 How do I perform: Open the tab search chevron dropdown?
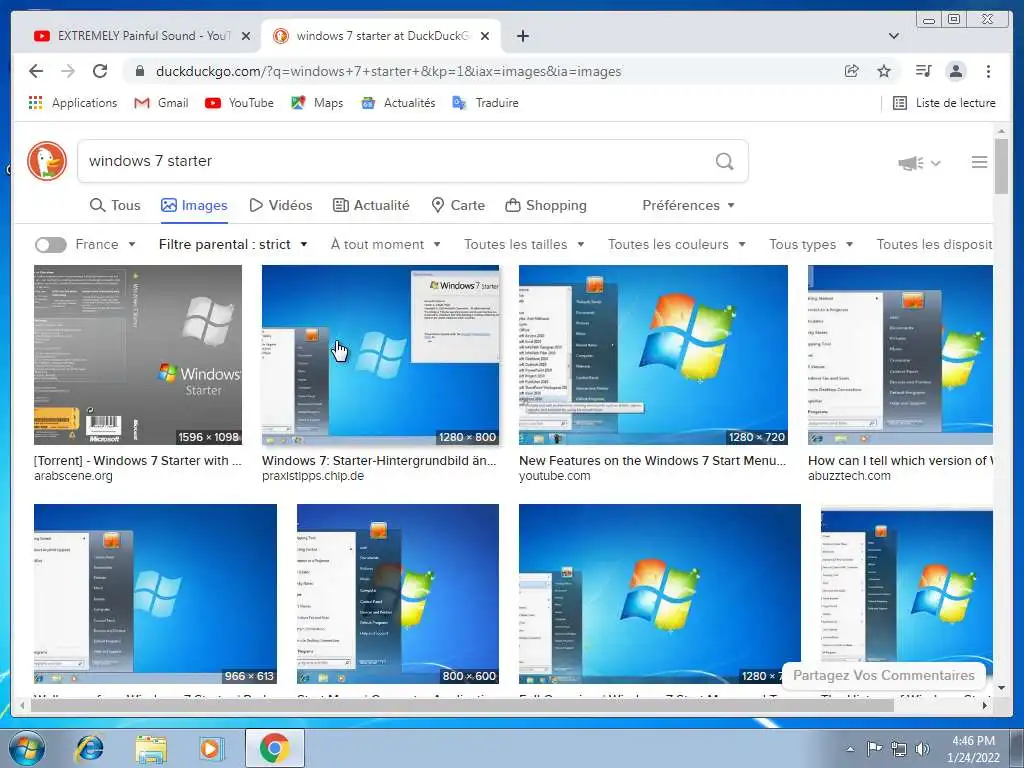893,36
